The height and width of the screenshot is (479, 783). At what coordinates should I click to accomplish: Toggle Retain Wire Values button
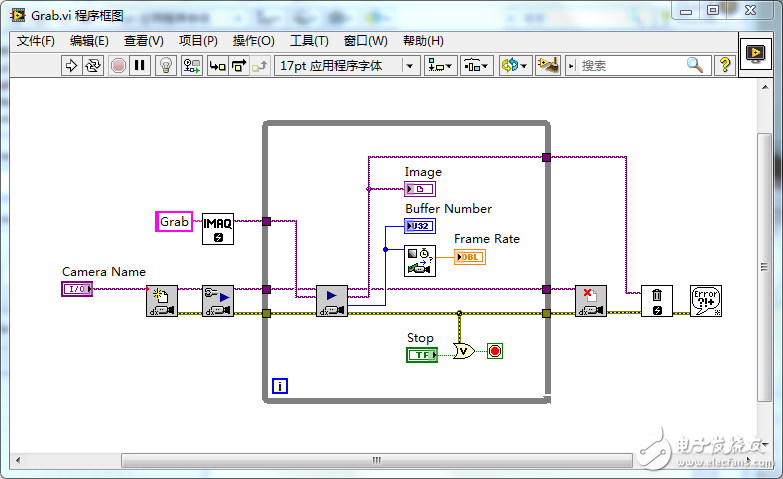pyautogui.click(x=192, y=65)
